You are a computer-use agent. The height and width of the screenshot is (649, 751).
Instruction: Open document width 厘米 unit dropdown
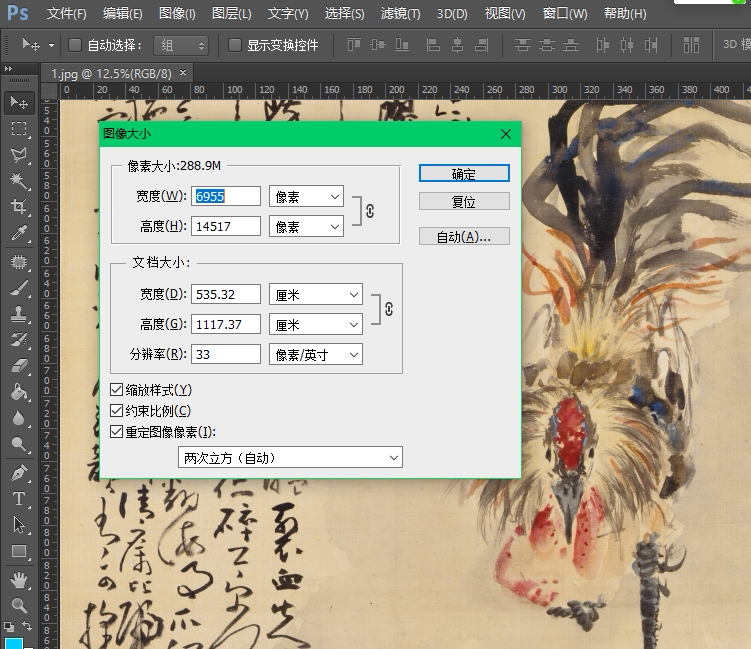(x=316, y=295)
